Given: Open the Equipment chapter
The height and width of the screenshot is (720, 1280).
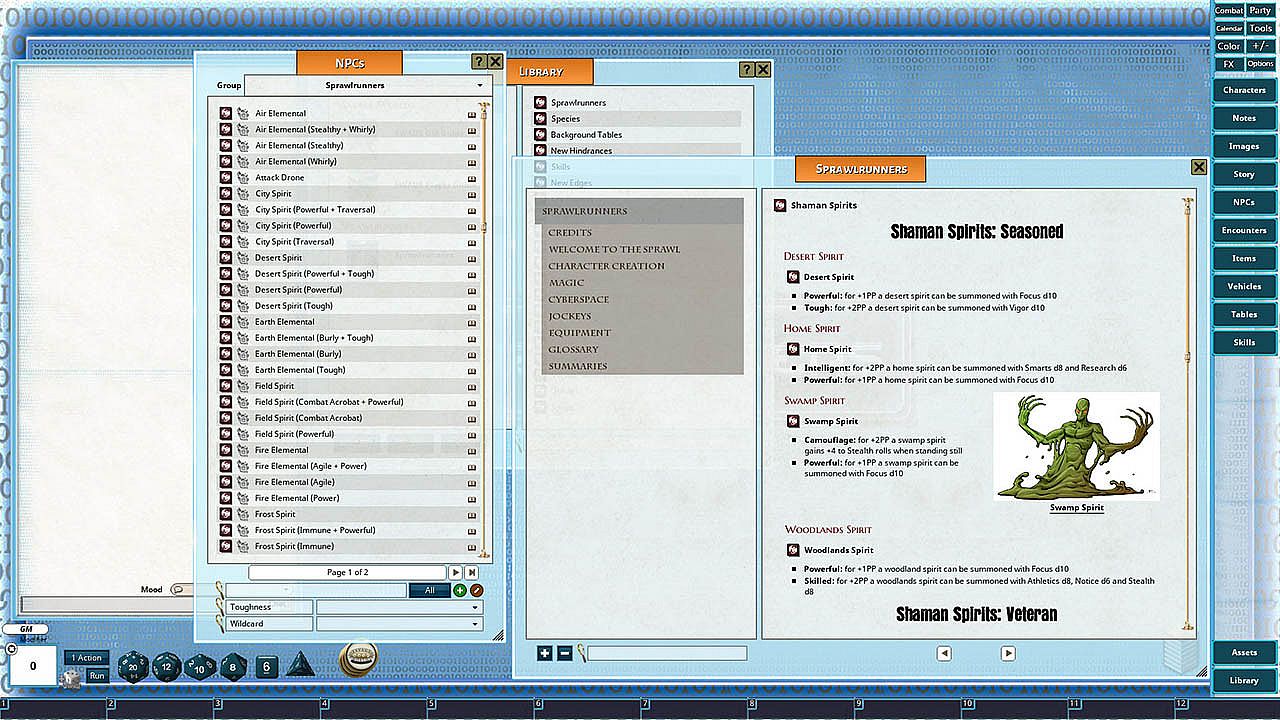Looking at the screenshot, I should pos(580,333).
